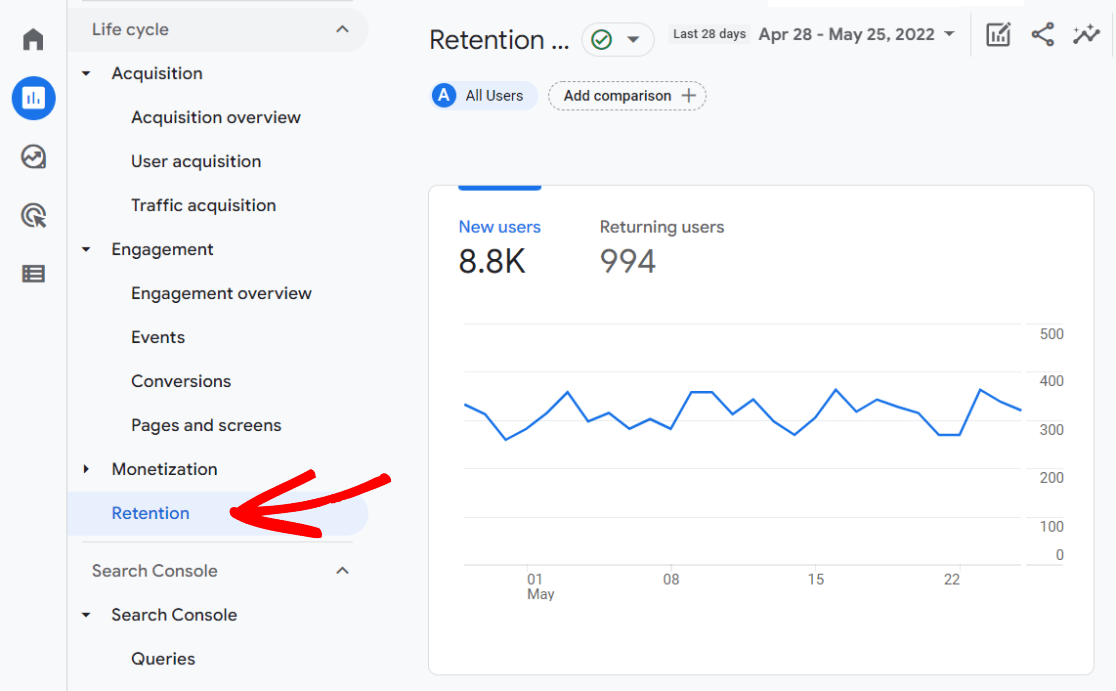
Task: Click the Realtime gauge icon in sidebar
Action: click(x=33, y=157)
